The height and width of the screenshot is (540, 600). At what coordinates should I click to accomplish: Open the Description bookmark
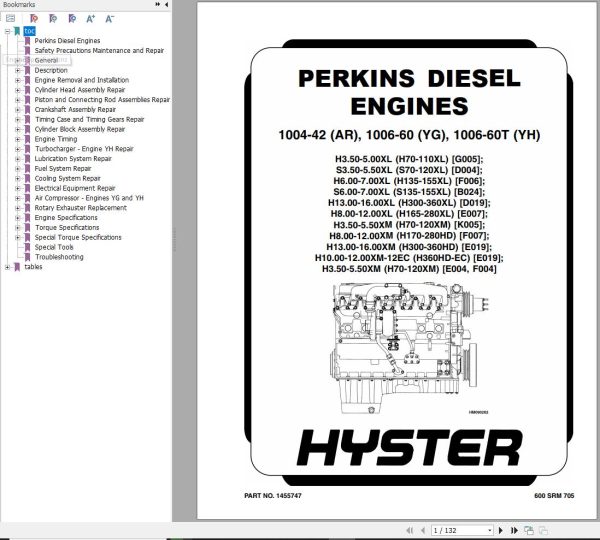coord(51,70)
